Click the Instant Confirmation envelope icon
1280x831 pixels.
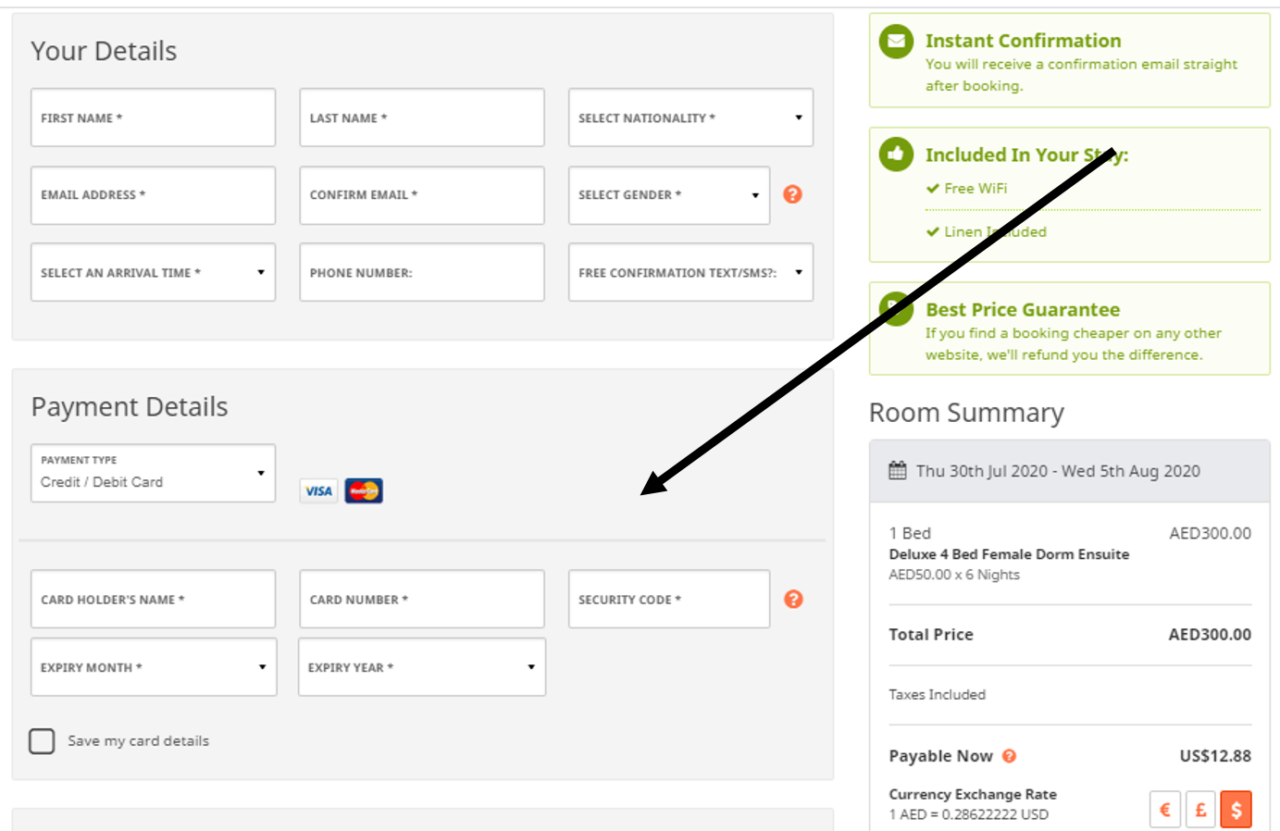point(894,41)
